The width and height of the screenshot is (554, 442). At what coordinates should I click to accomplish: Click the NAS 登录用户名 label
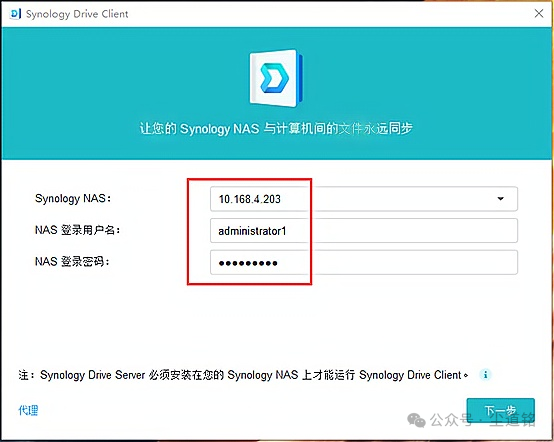(x=77, y=230)
